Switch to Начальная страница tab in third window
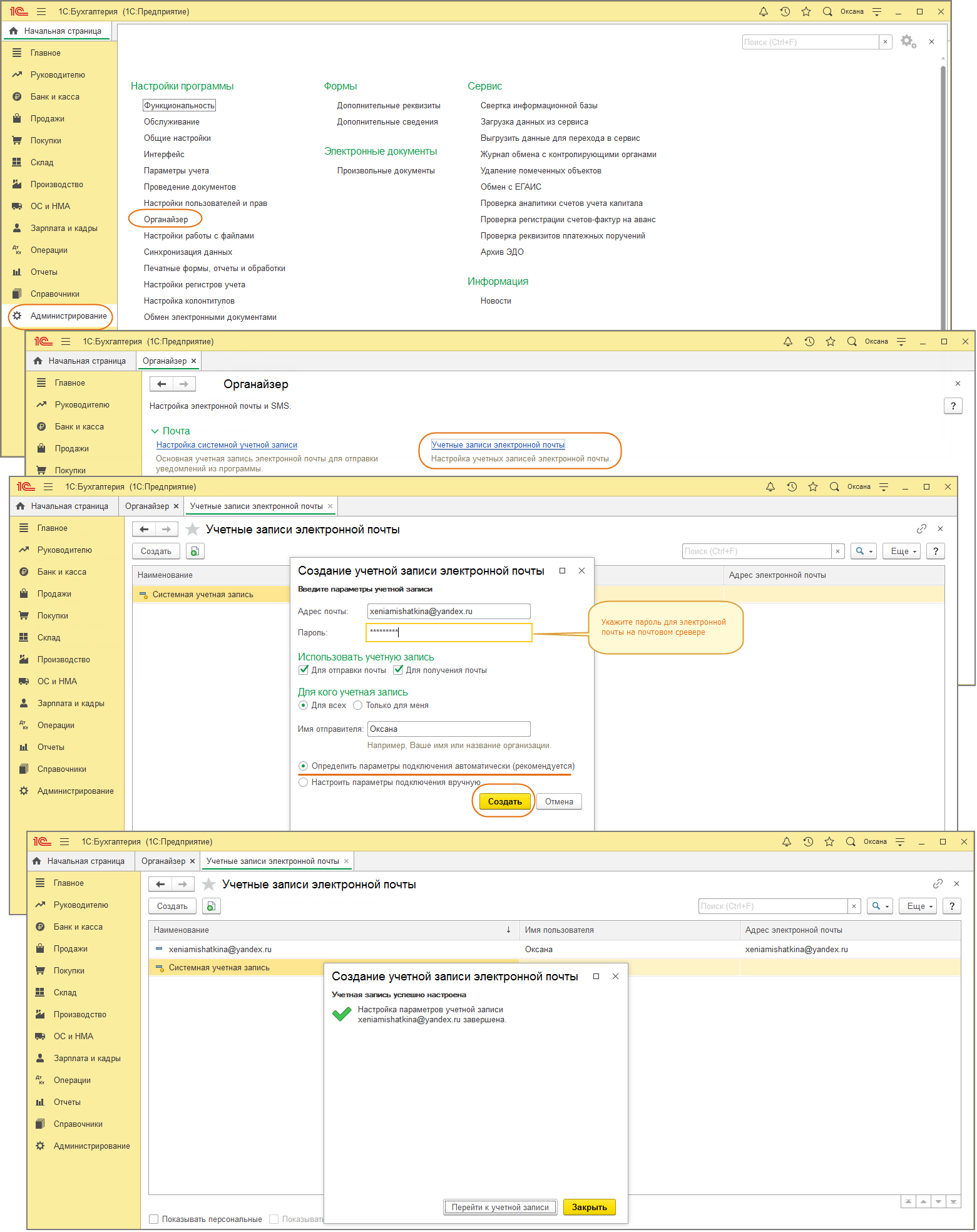 click(63, 506)
